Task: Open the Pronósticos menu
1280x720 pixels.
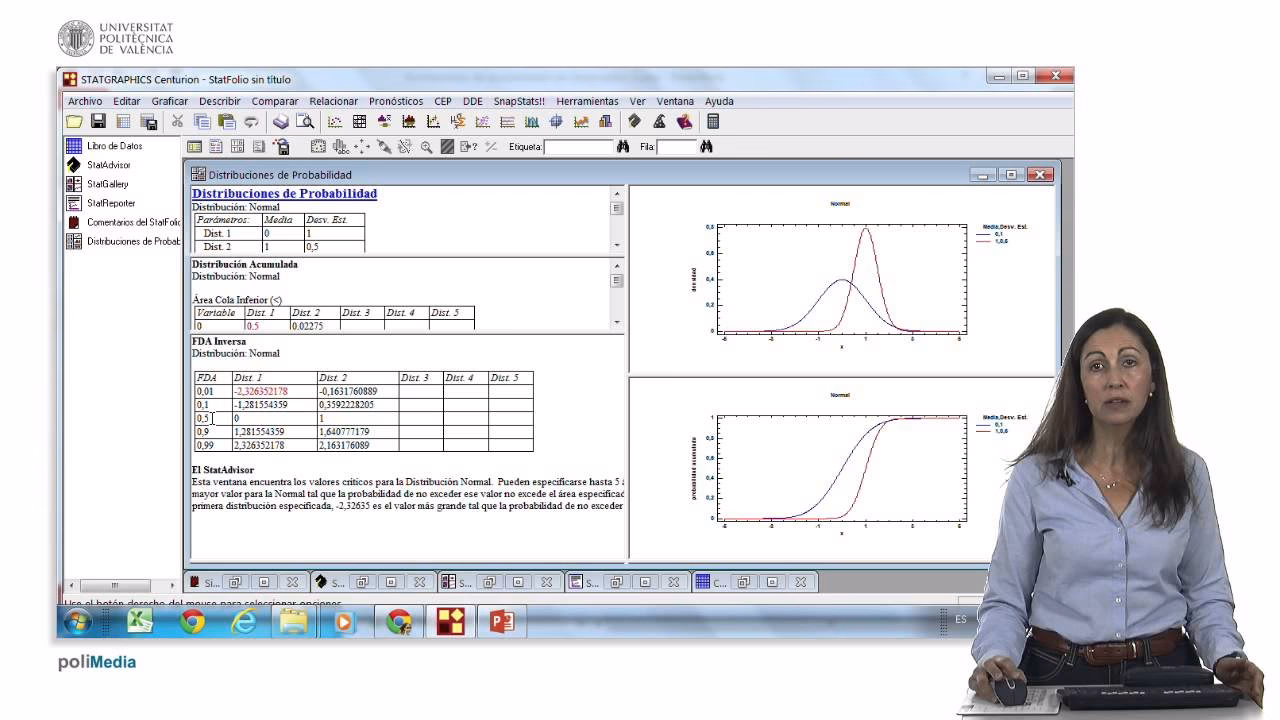Action: coord(395,101)
